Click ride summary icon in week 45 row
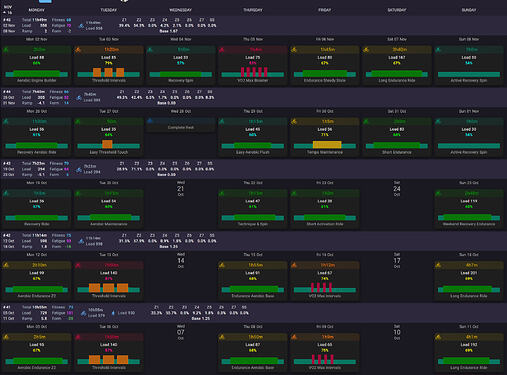Image resolution: width=507 pixels, height=375 pixels. 81,26
